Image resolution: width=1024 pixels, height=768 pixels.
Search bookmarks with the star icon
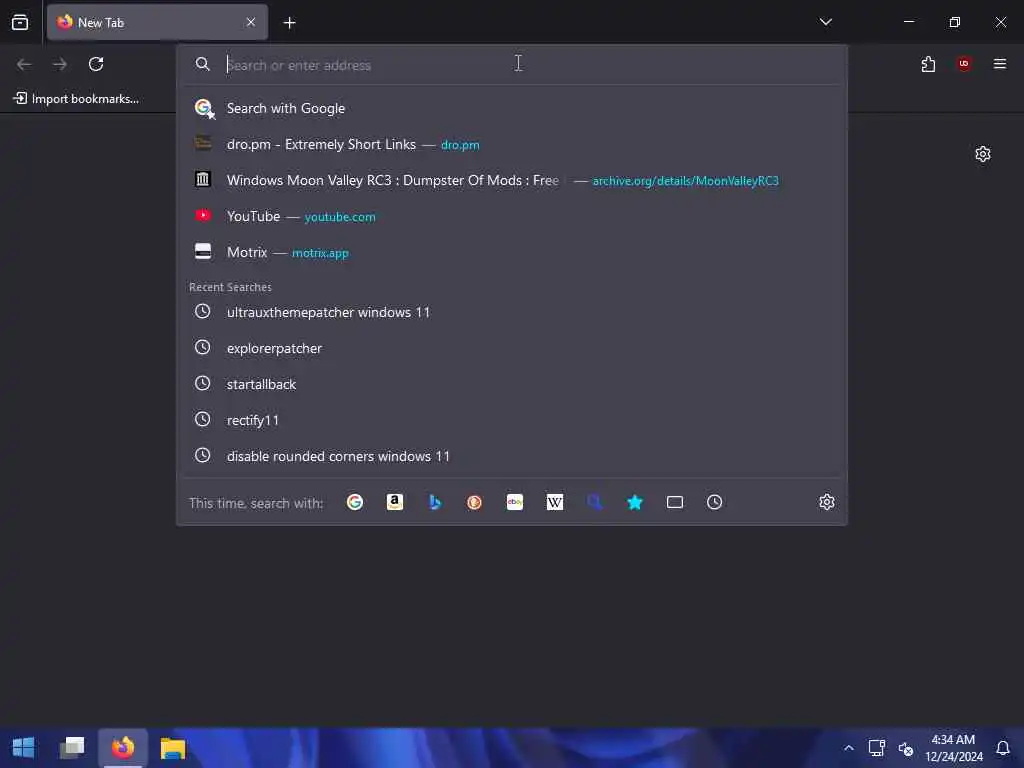point(635,502)
